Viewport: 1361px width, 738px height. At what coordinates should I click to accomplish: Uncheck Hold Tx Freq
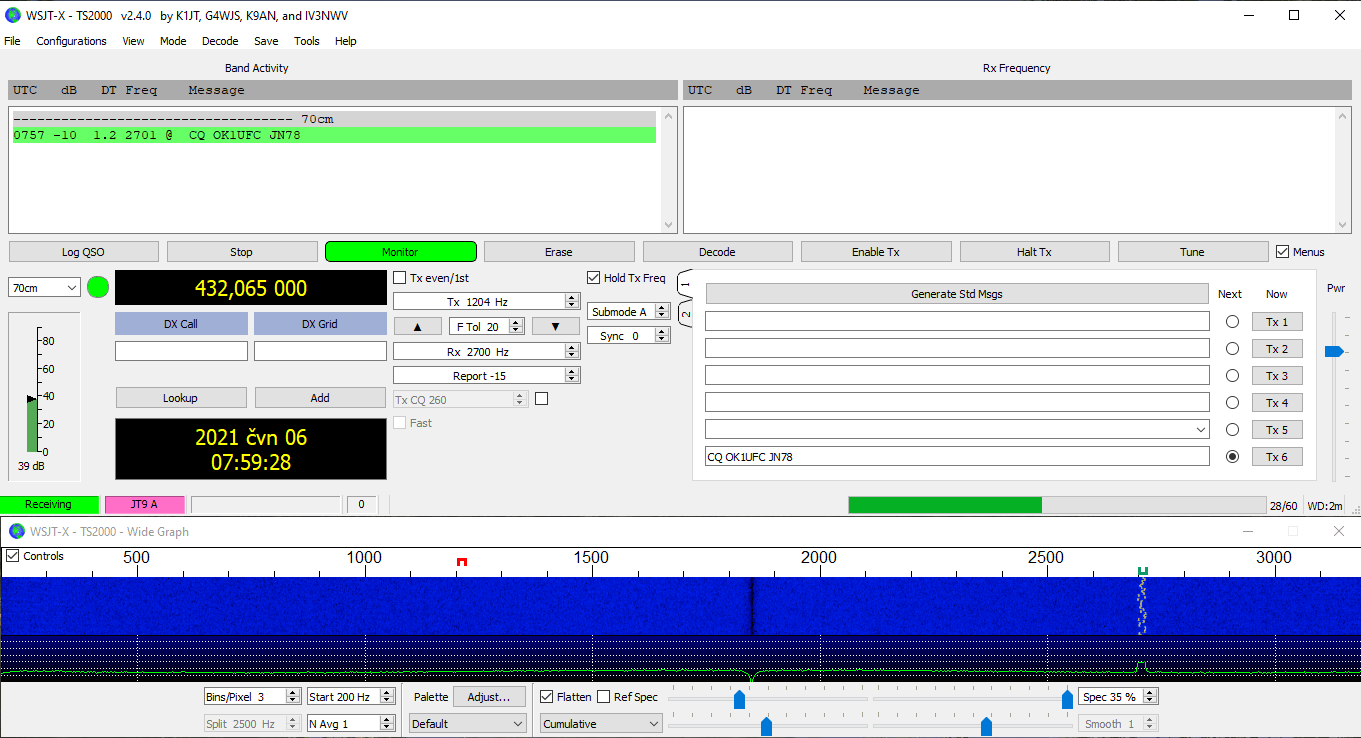(594, 278)
